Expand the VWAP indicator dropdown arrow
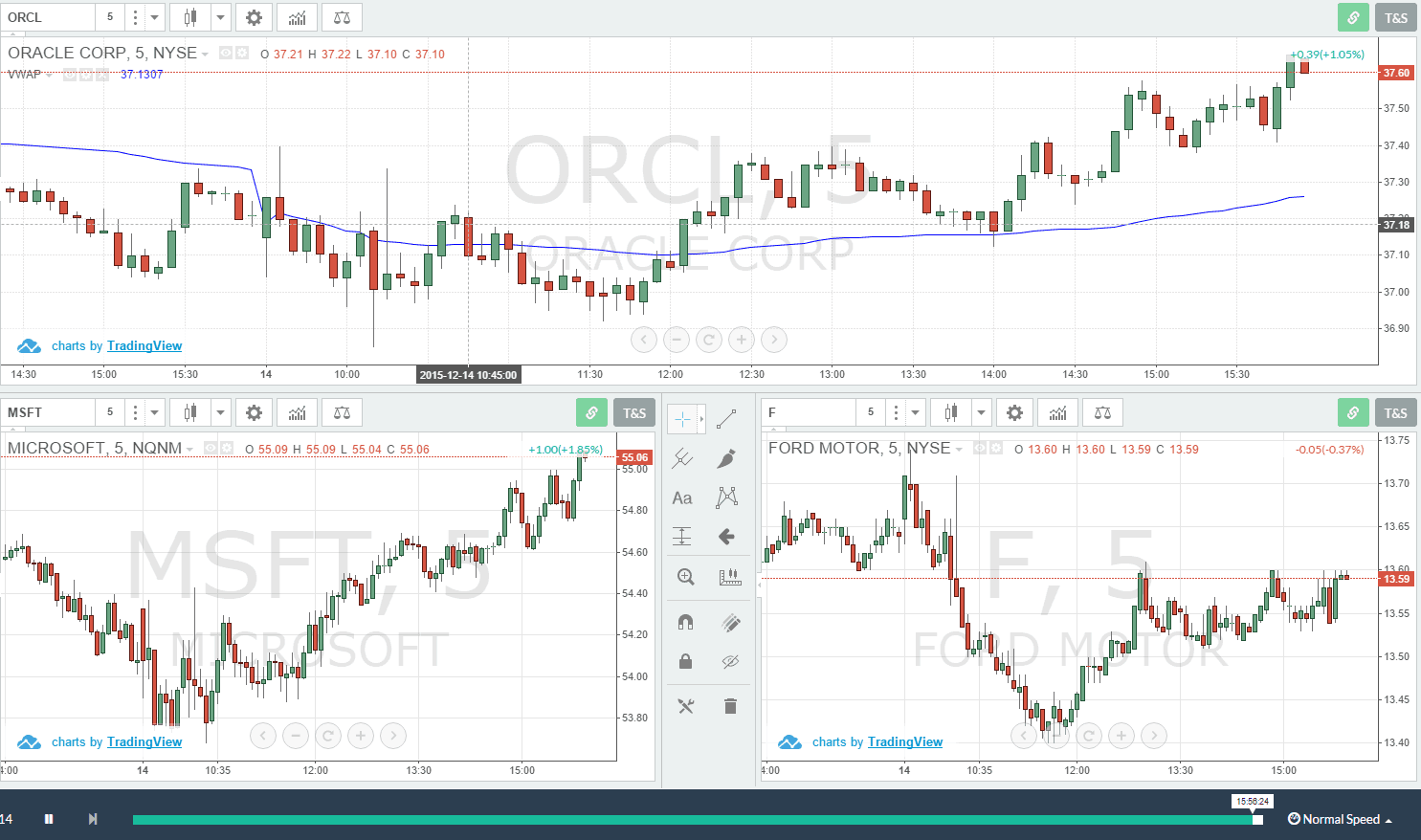 click(x=48, y=74)
